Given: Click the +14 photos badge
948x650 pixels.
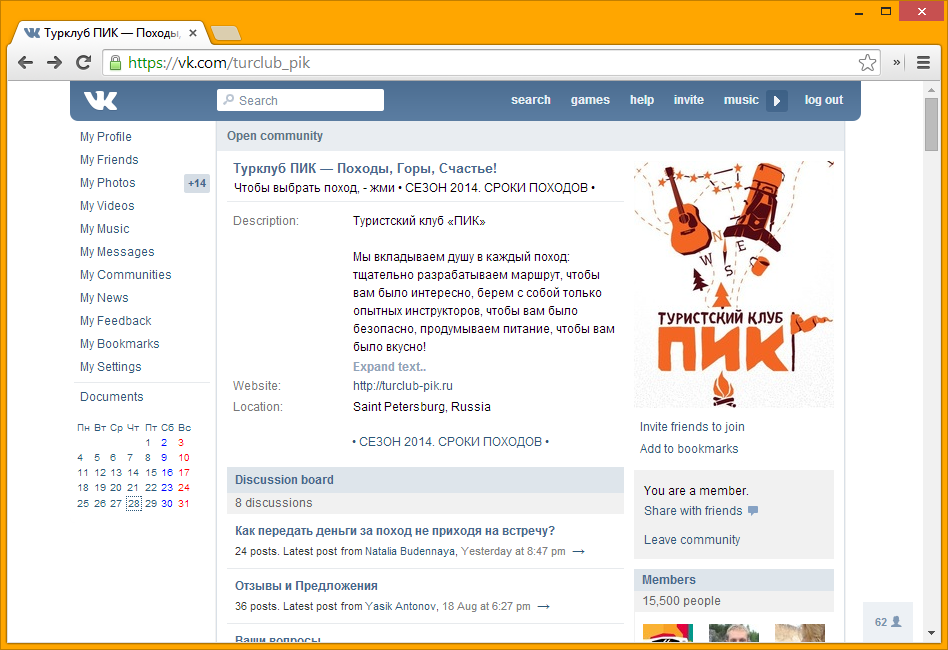Looking at the screenshot, I should coord(197,183).
